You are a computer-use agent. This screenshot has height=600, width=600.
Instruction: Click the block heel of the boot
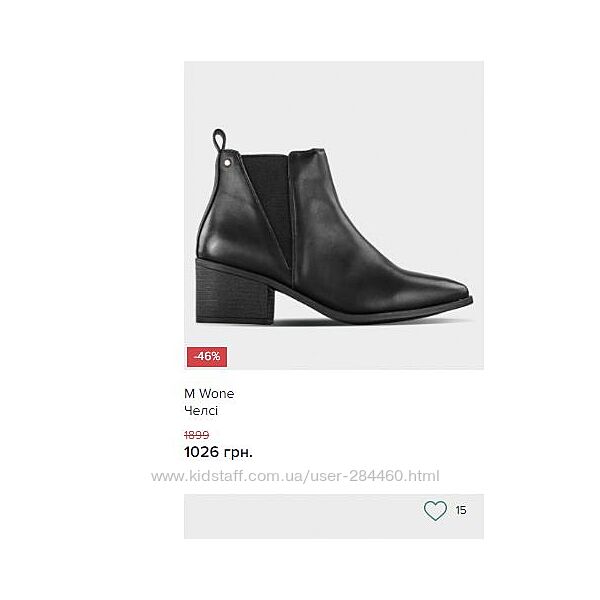pos(234,294)
